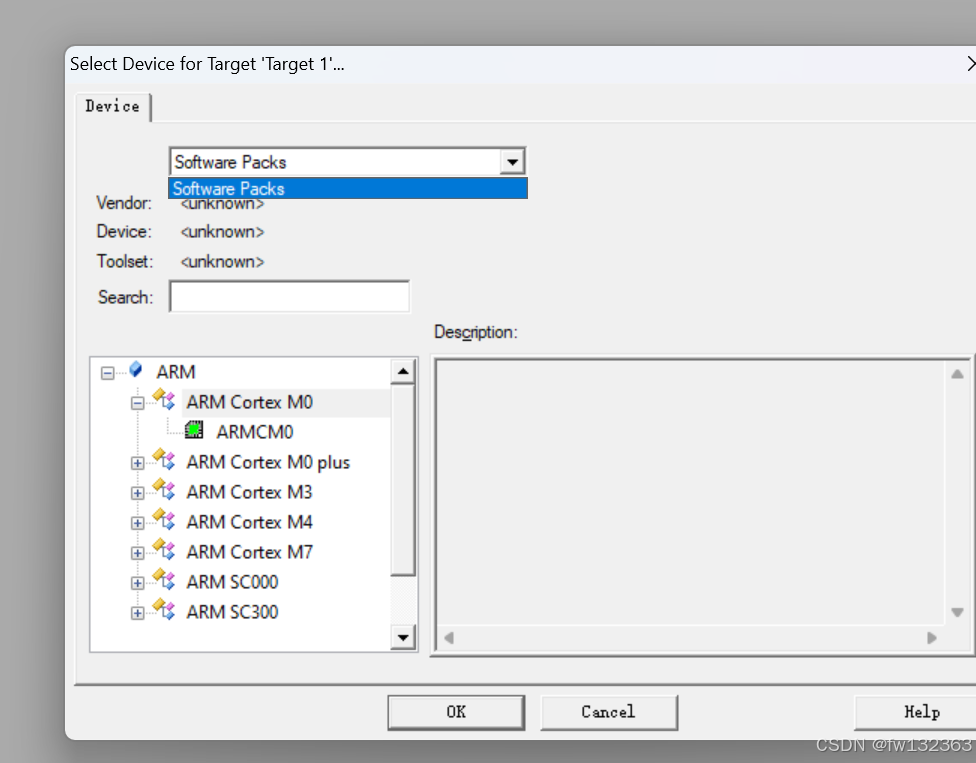Click the ARM Cortex M7 family icon
The width and height of the screenshot is (976, 763).
coord(164,550)
